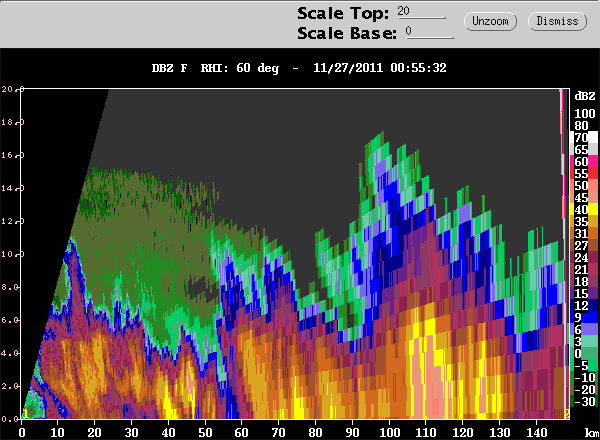
Task: Focus the Scale Base input field
Action: 430,32
